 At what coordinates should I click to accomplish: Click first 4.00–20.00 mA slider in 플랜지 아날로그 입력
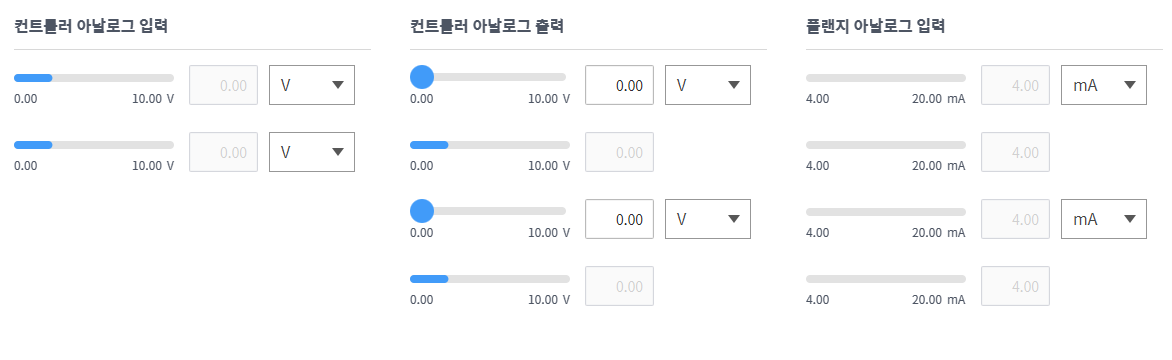(x=886, y=78)
